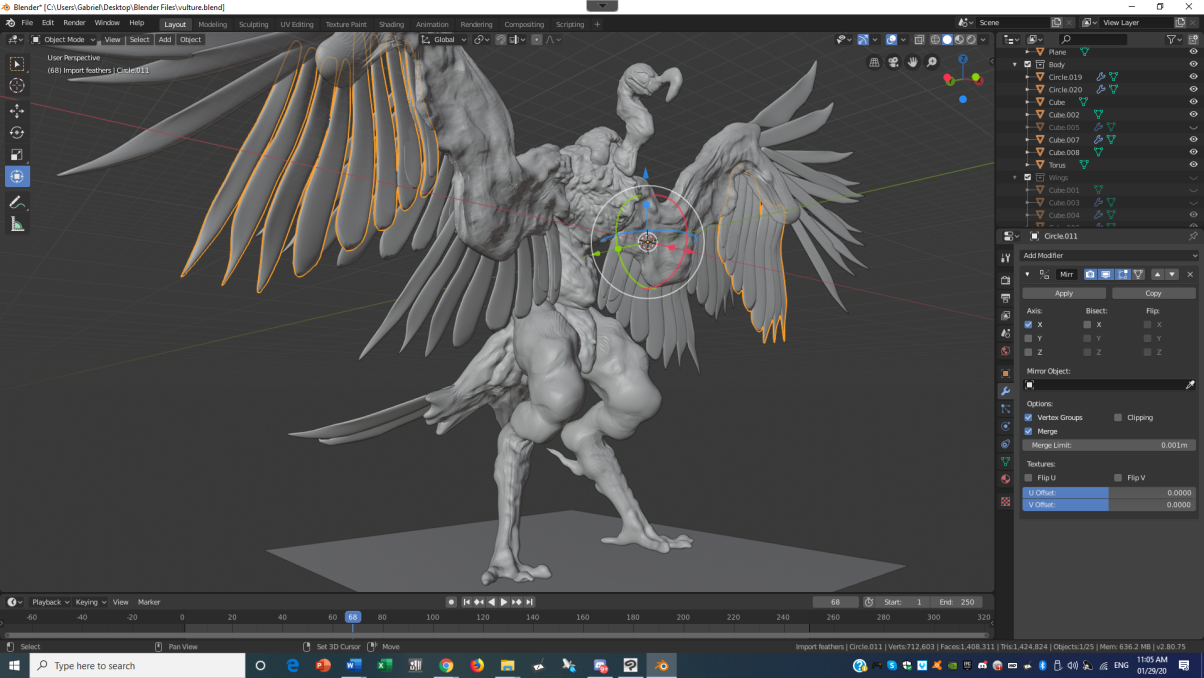
Task: Click the Mirror Object eyedropper icon
Action: click(1190, 385)
